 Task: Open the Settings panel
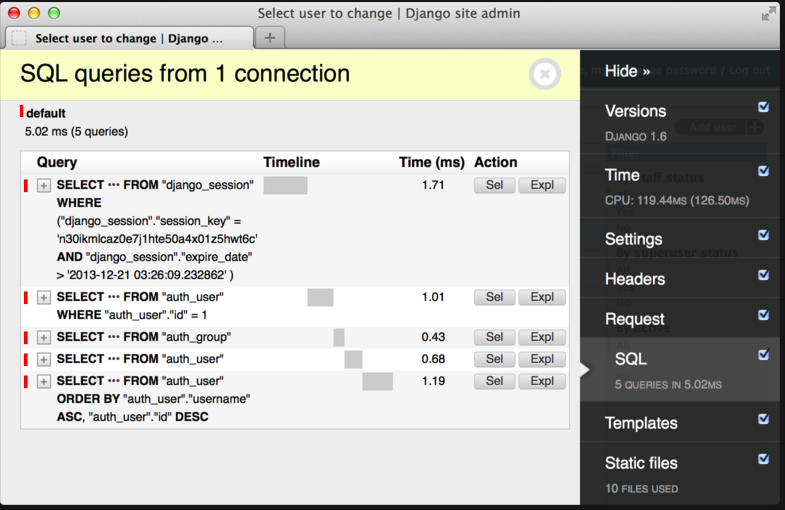point(633,239)
